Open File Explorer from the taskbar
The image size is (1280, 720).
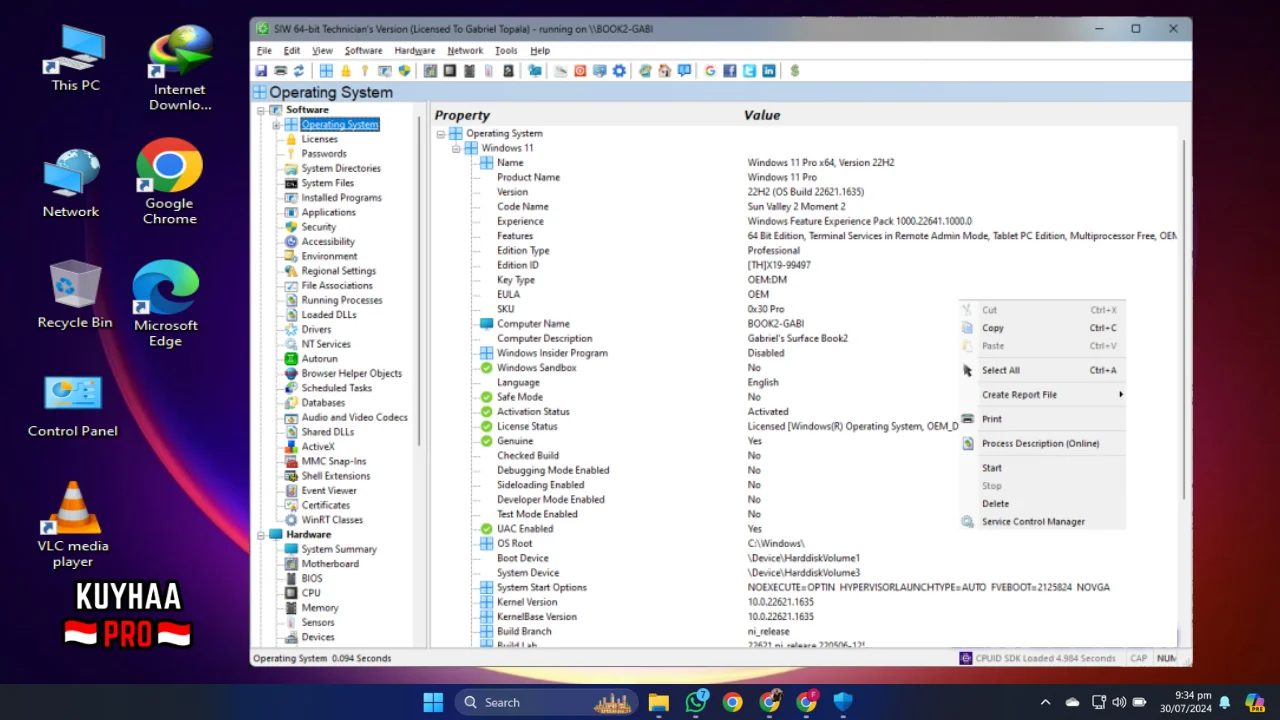point(658,702)
